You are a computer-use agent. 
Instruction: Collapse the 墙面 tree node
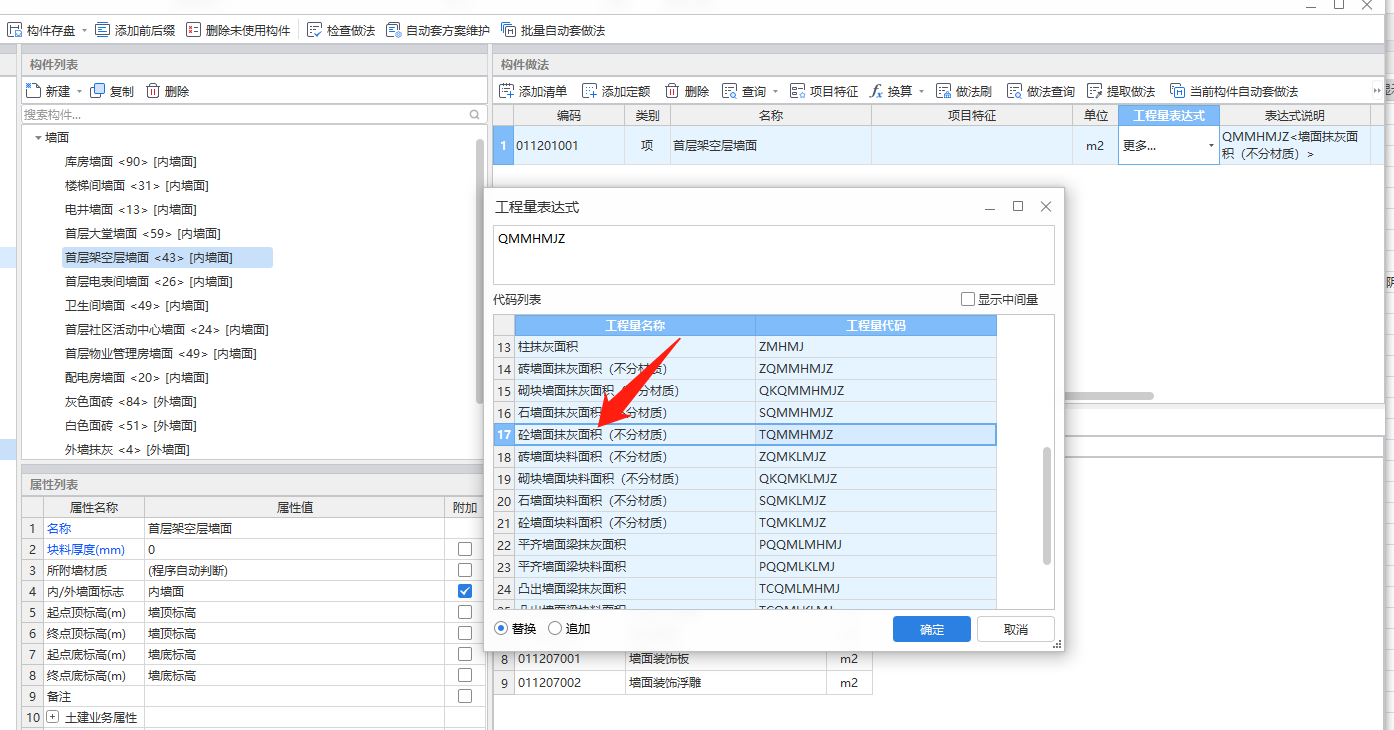click(38, 138)
